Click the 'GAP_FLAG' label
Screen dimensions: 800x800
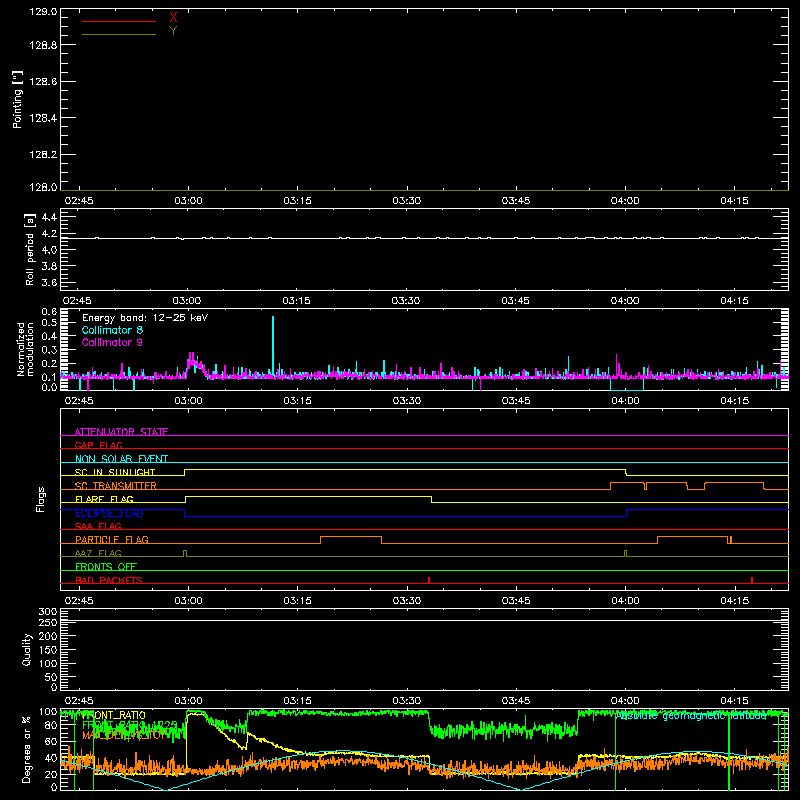[x=98, y=445]
